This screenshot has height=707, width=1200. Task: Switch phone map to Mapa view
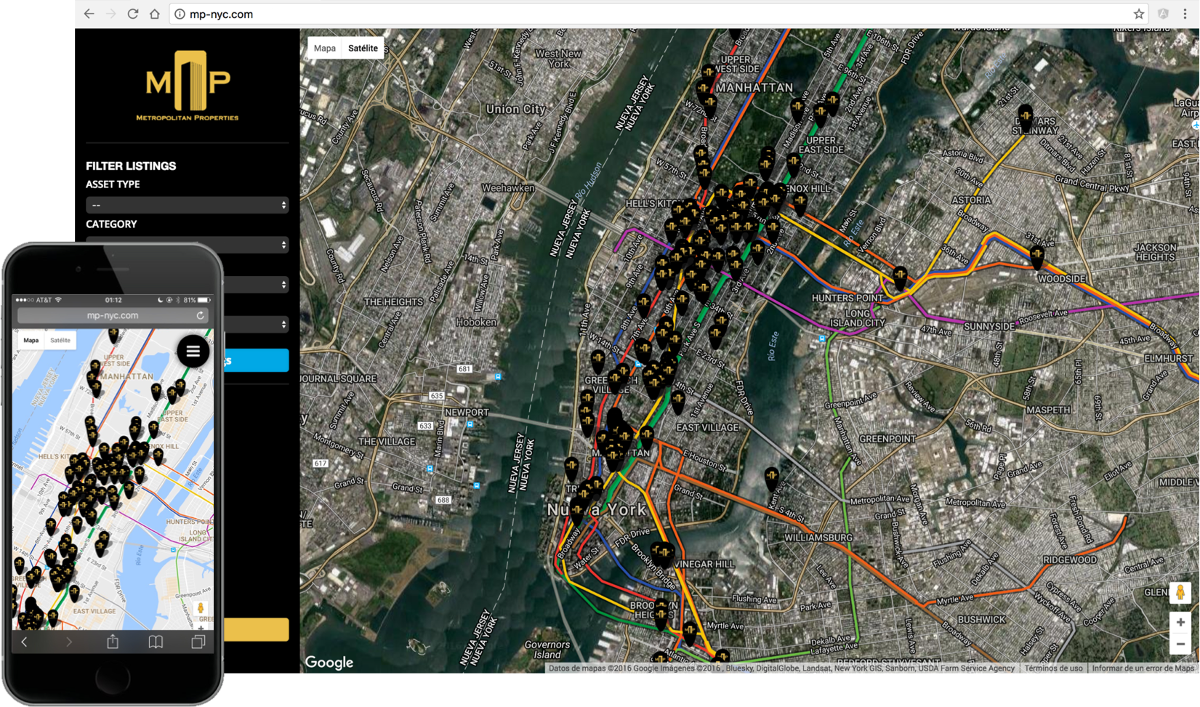(31, 340)
